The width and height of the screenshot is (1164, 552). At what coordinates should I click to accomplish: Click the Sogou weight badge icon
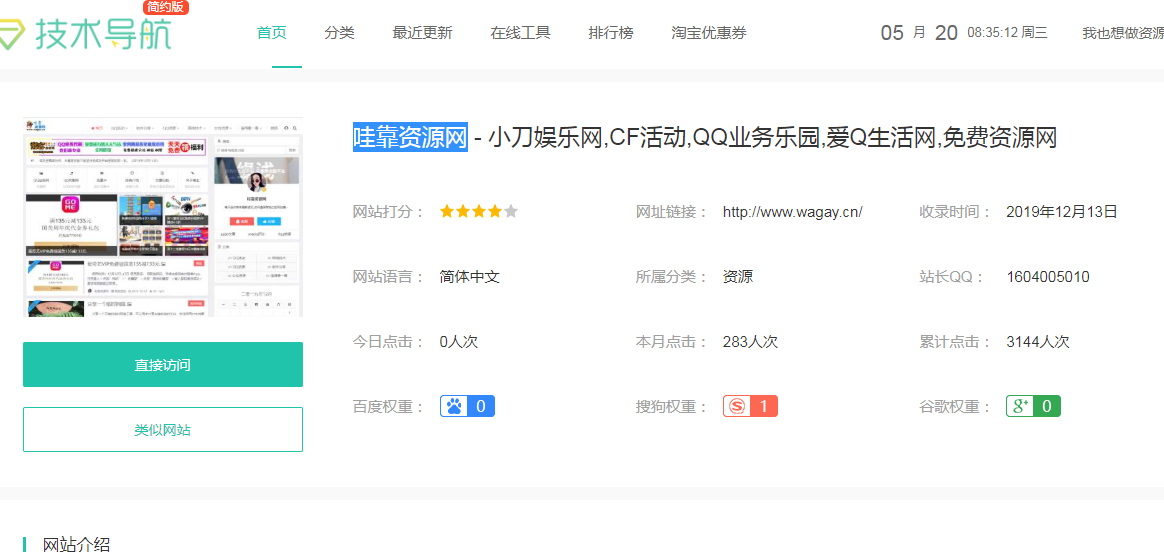(x=751, y=406)
